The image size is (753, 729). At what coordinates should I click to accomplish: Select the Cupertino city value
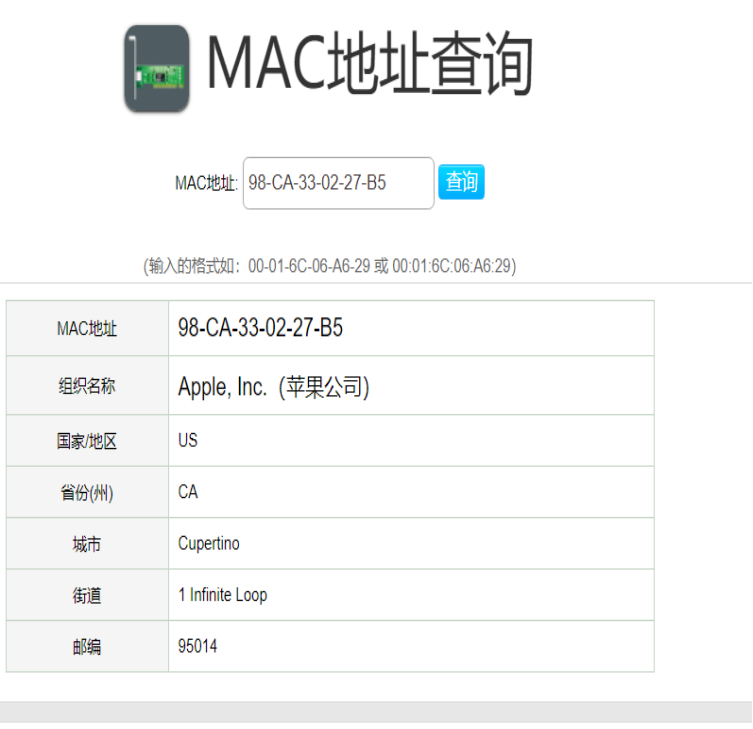208,544
